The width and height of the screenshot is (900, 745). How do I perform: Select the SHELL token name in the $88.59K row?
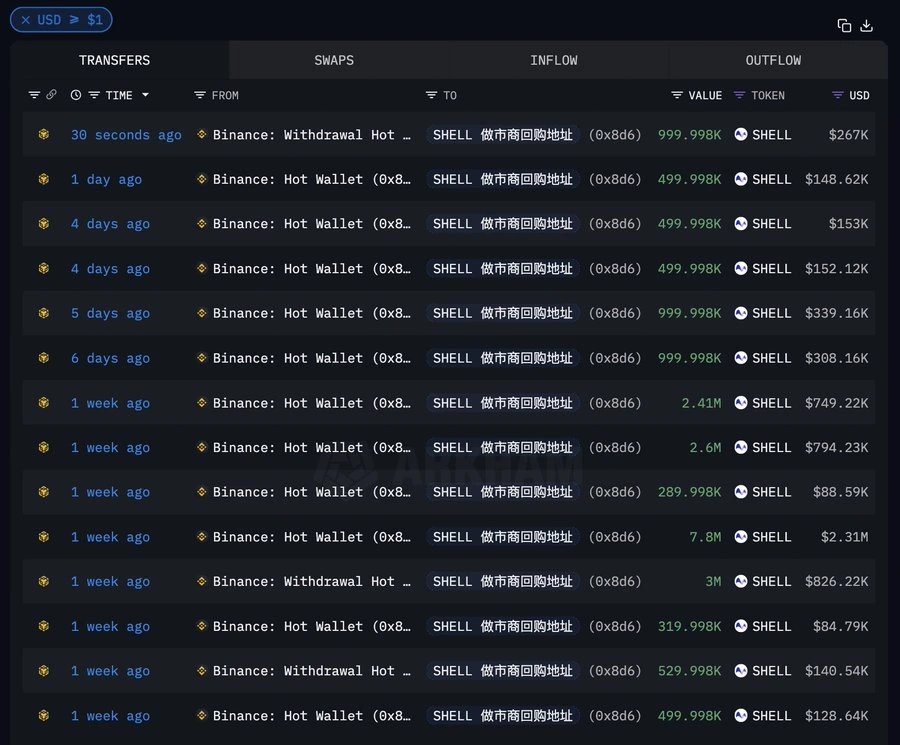pos(771,492)
